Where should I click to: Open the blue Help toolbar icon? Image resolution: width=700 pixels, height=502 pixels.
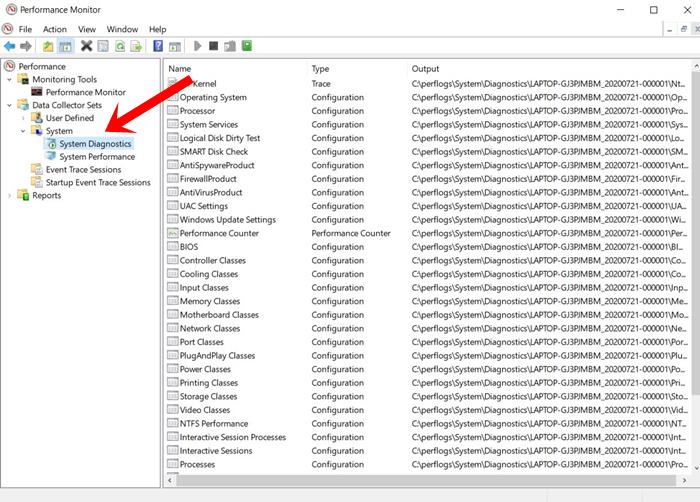click(x=158, y=46)
